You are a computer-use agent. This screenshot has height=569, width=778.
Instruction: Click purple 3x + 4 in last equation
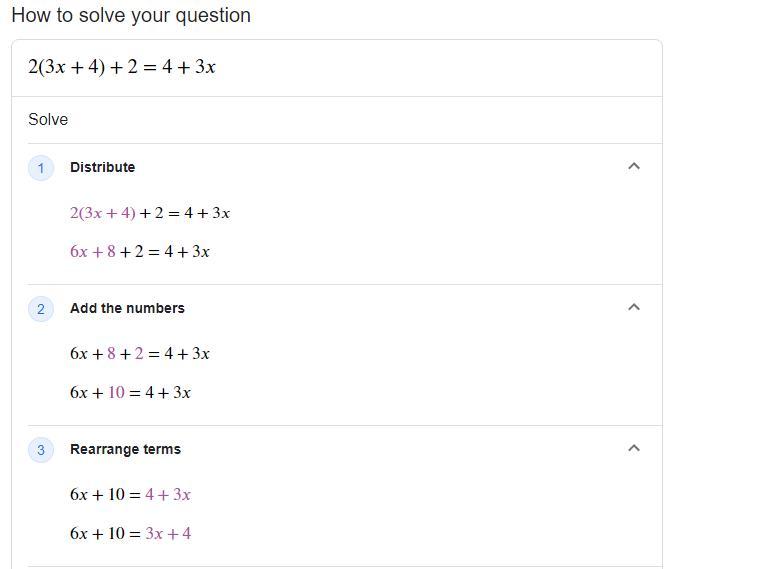click(x=168, y=534)
